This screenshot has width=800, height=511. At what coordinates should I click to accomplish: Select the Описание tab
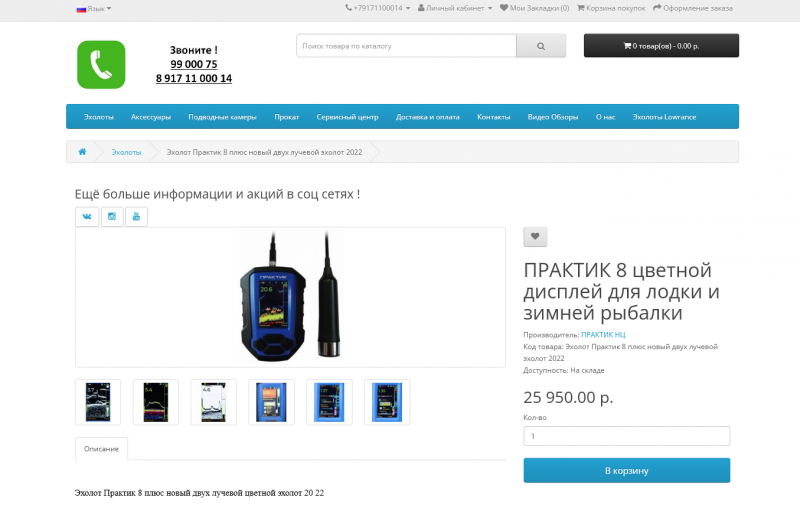click(102, 449)
